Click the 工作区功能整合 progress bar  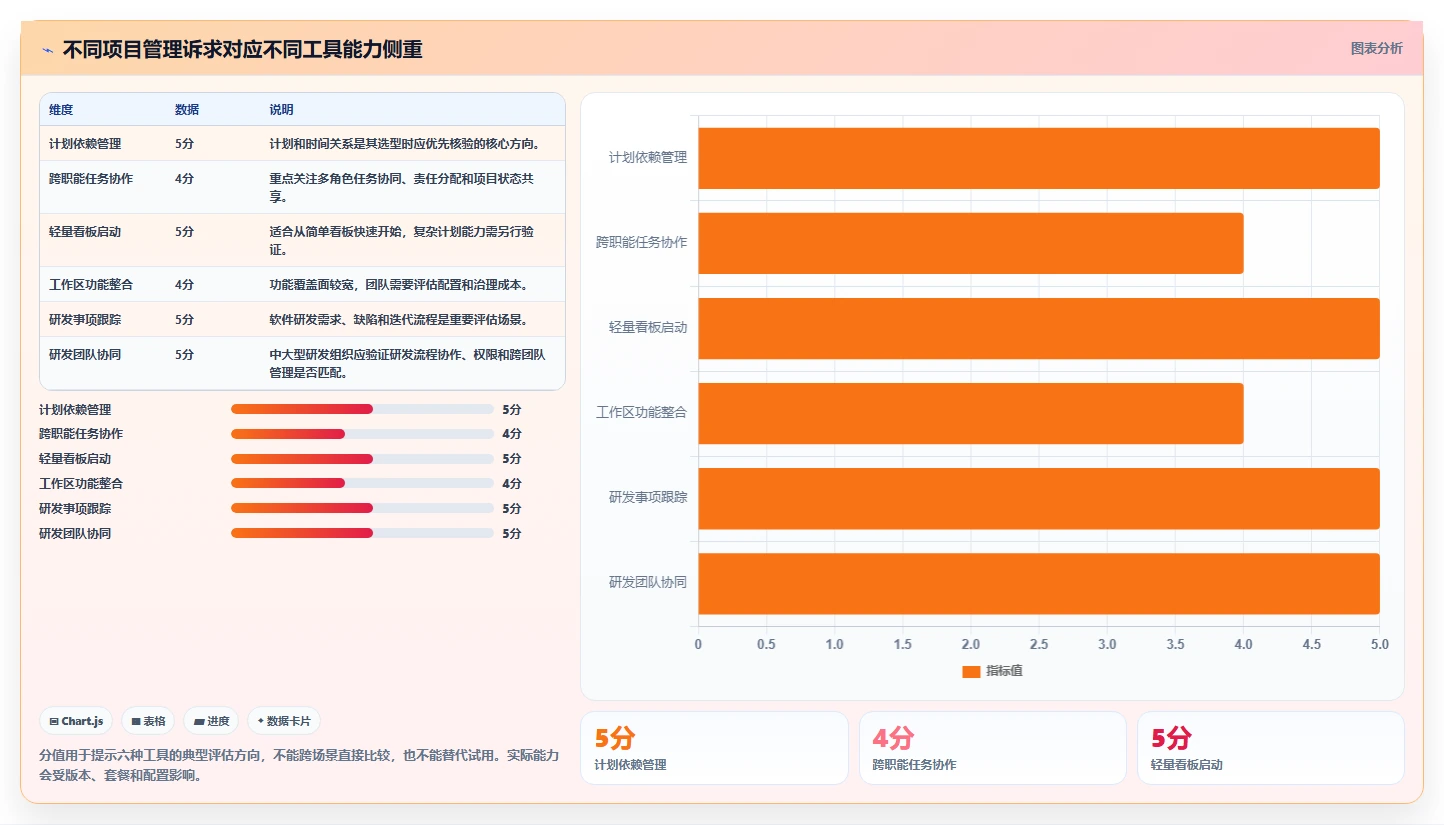coord(362,483)
